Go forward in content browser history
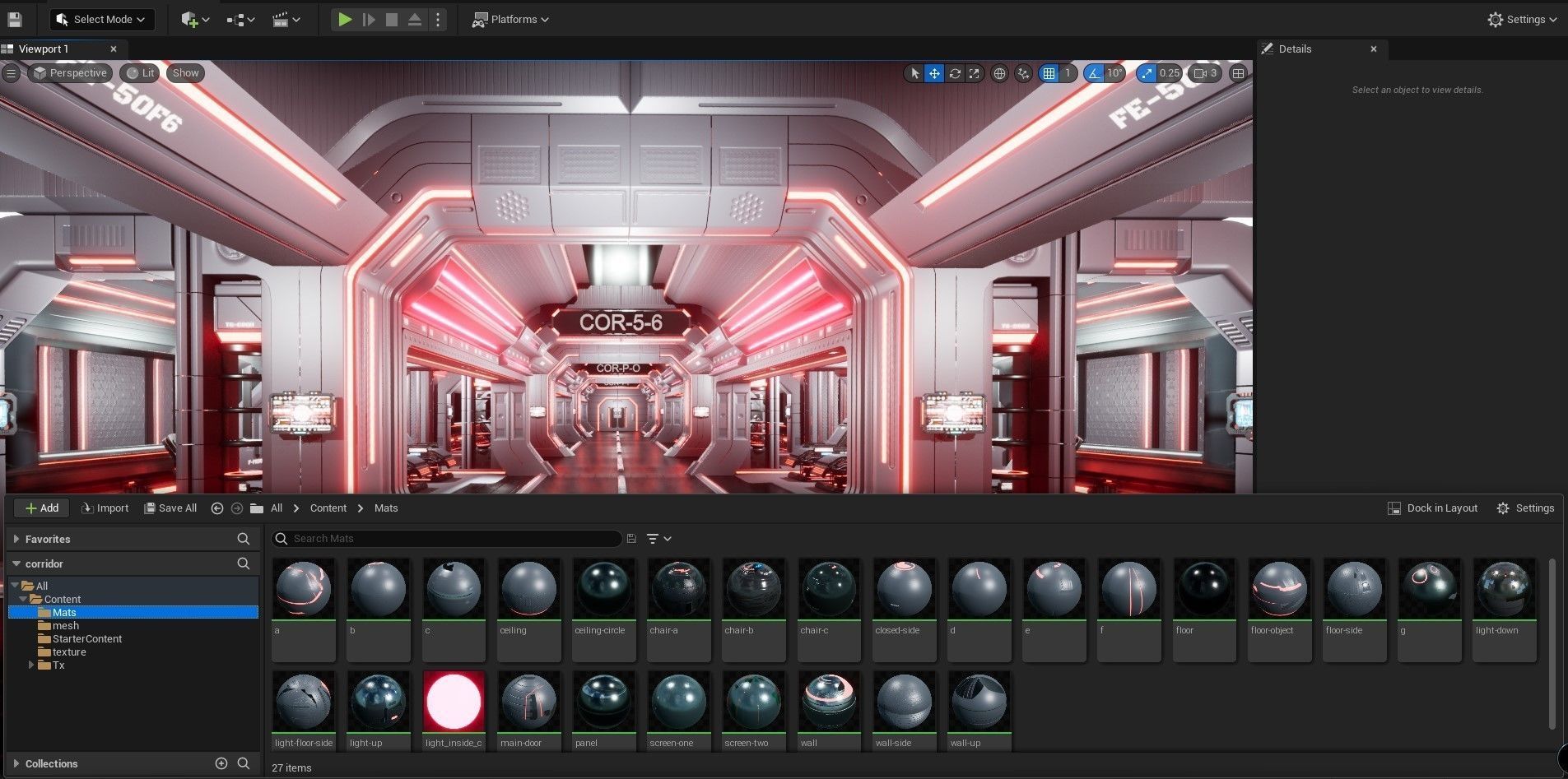1568x779 pixels. tap(237, 508)
